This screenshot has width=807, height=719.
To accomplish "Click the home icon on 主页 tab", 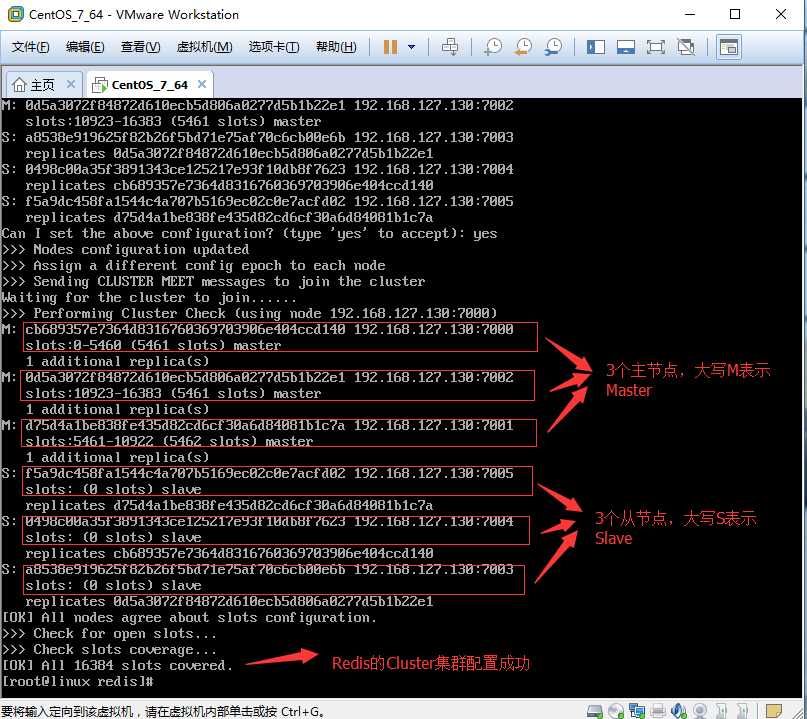I will point(19,84).
